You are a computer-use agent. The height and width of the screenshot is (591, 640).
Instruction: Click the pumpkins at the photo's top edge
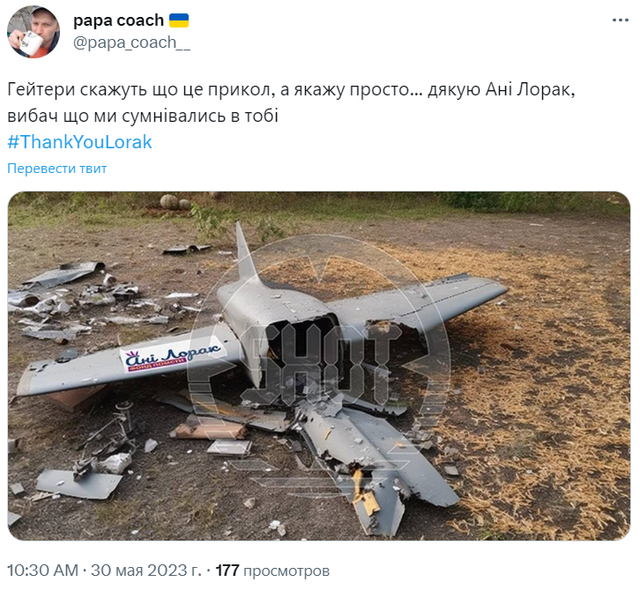coord(172,201)
